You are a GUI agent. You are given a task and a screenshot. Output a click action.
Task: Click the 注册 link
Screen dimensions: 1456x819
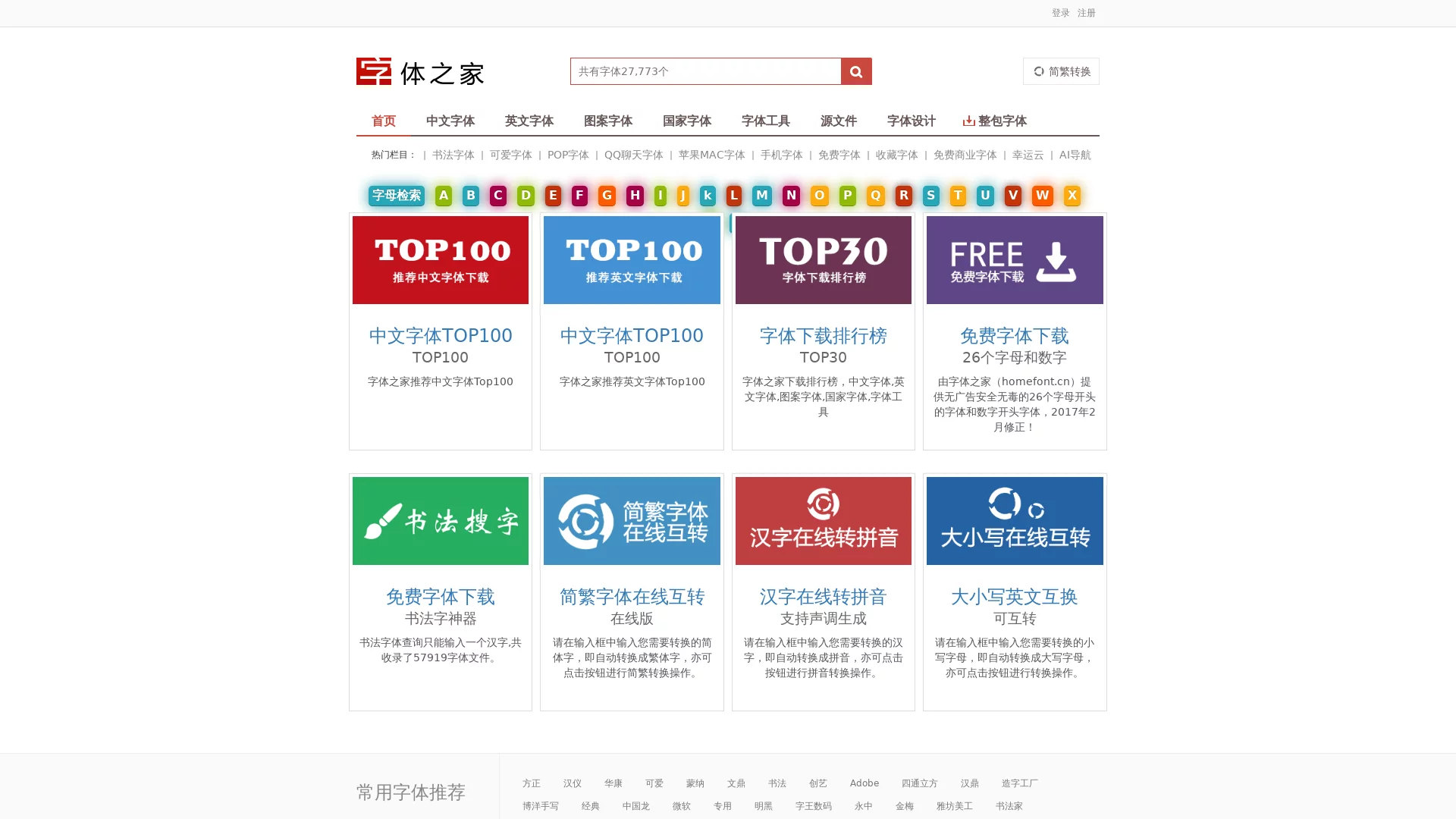click(1085, 12)
